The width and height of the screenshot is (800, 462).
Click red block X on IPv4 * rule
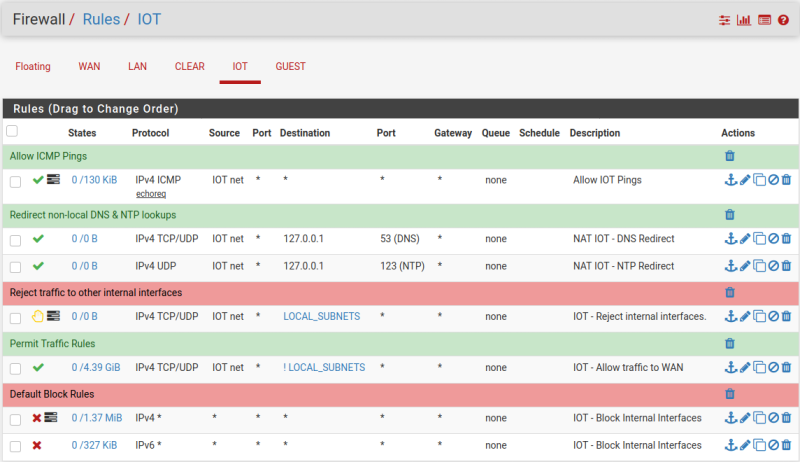click(37, 418)
